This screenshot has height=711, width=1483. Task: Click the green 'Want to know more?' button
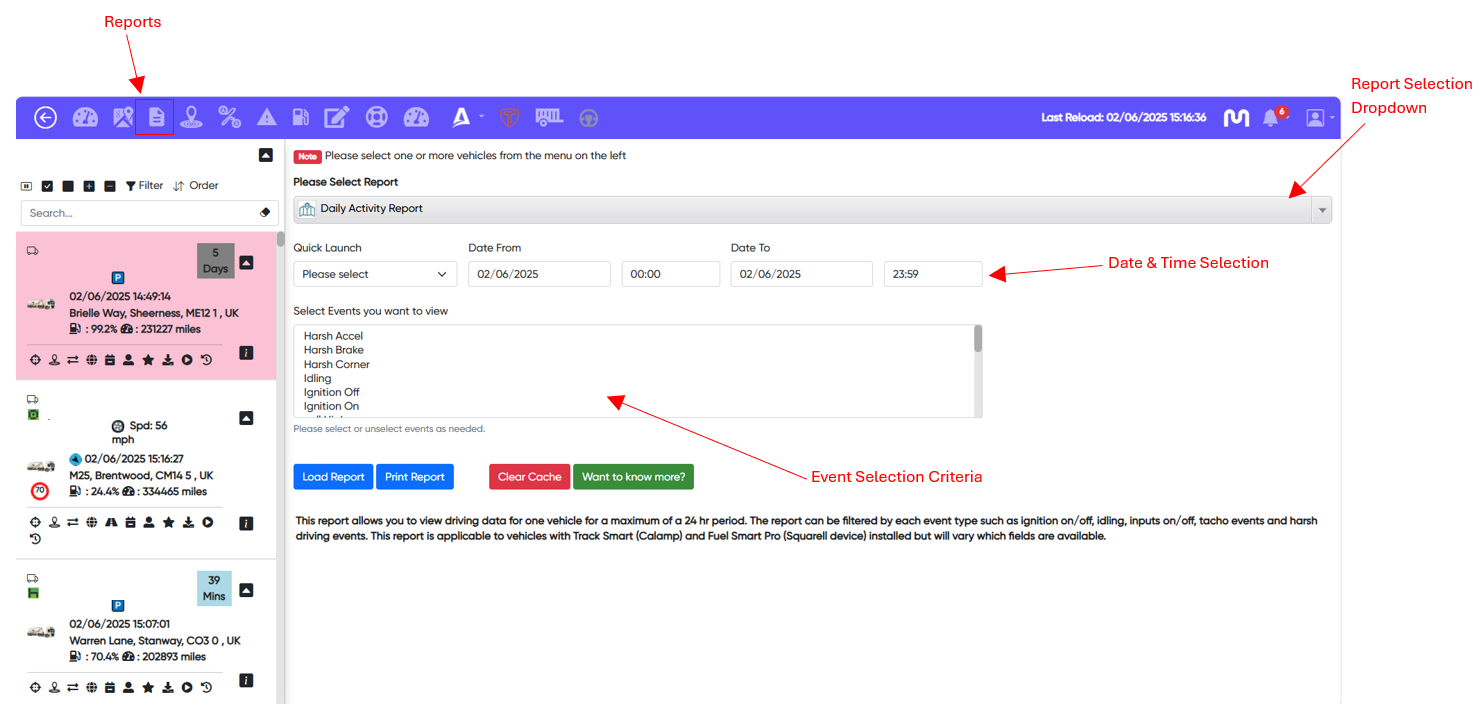(633, 476)
